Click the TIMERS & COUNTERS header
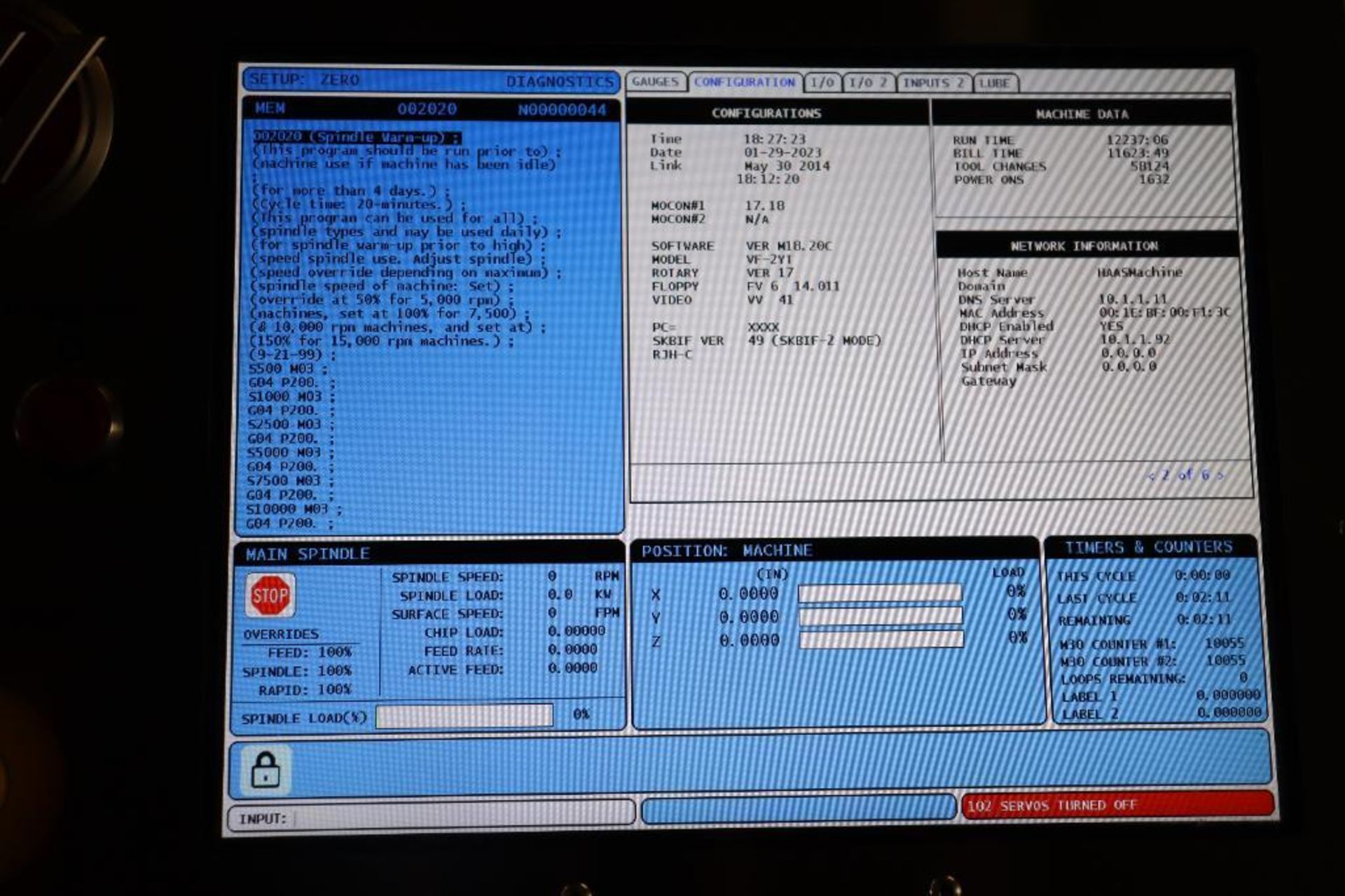Viewport: 1345px width, 896px height. [x=1148, y=547]
